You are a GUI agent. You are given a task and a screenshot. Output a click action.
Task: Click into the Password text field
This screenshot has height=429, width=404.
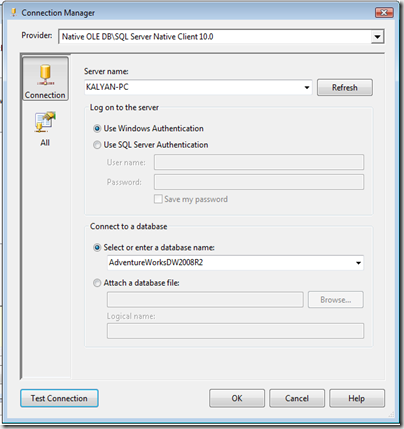pyautogui.click(x=259, y=182)
